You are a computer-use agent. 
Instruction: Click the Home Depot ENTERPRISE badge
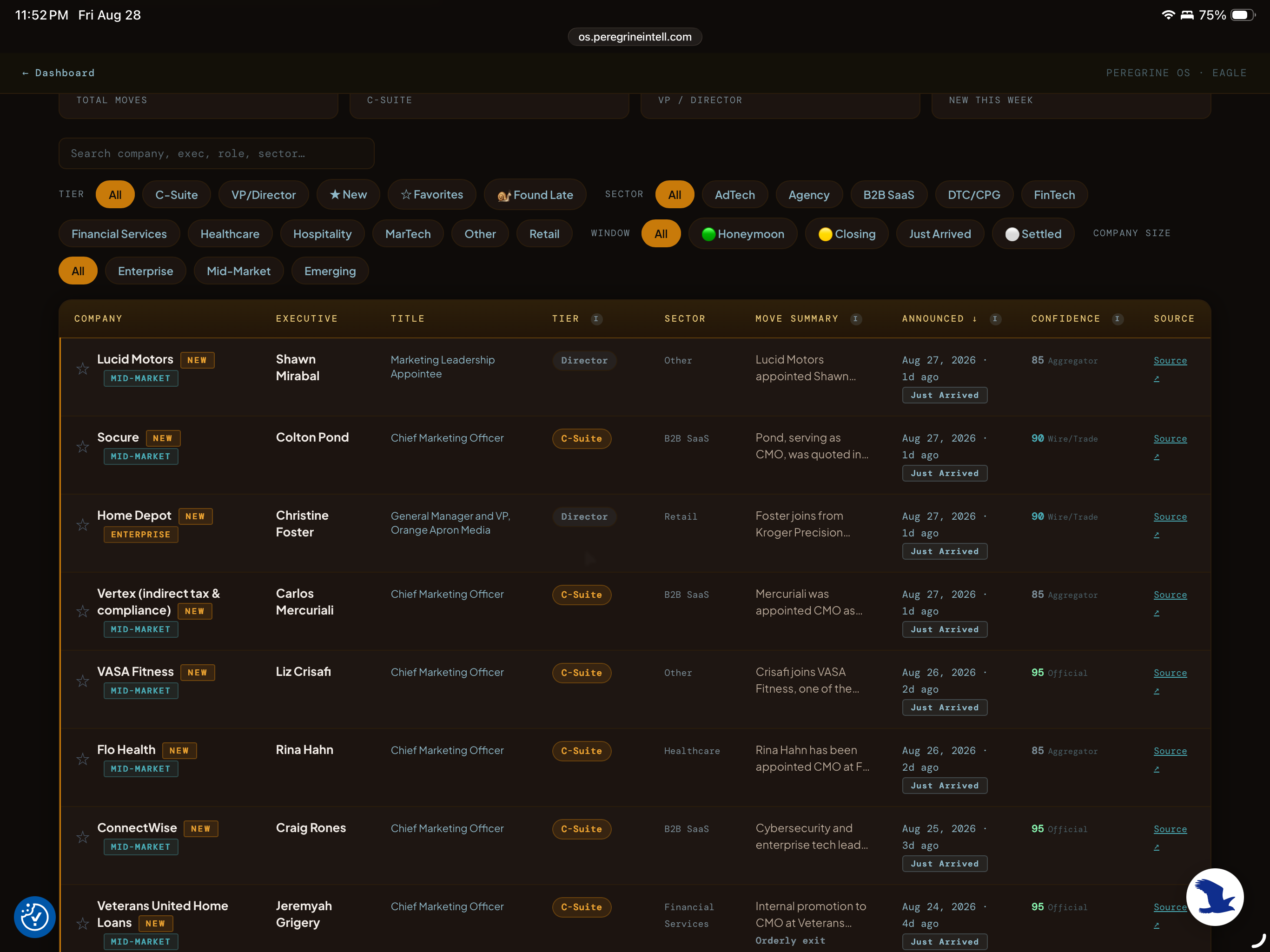click(141, 535)
